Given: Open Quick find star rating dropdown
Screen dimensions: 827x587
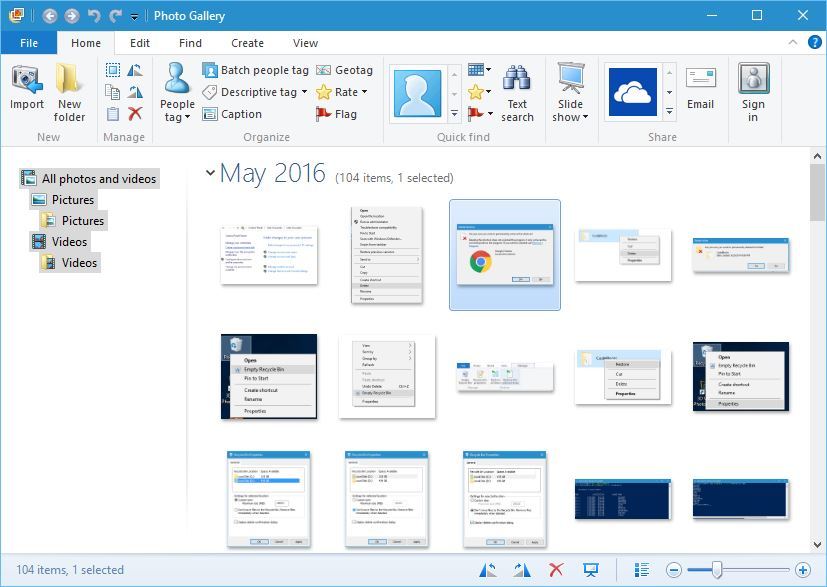Looking at the screenshot, I should (x=489, y=92).
